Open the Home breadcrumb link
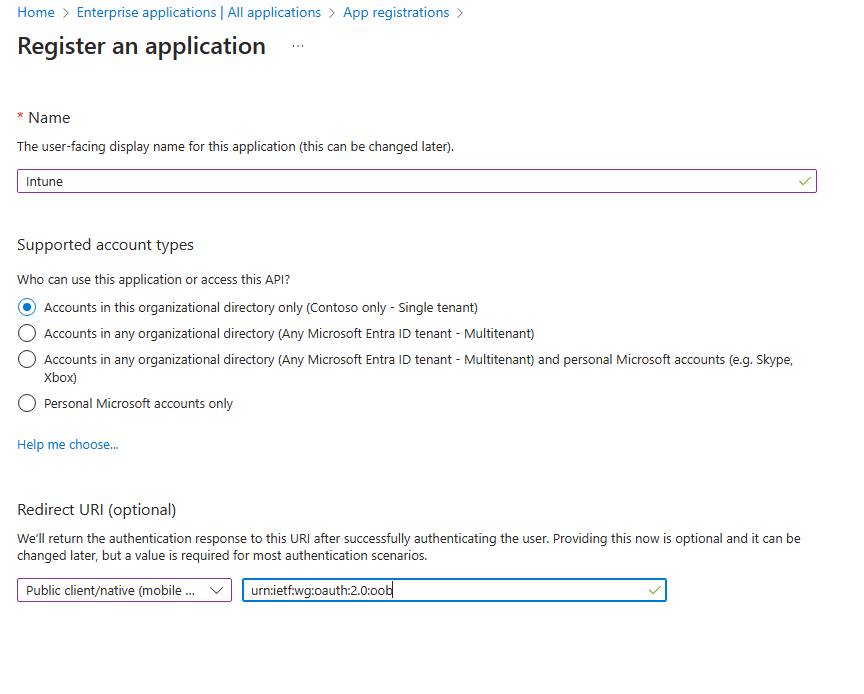Image resolution: width=864 pixels, height=694 pixels. tap(36, 12)
